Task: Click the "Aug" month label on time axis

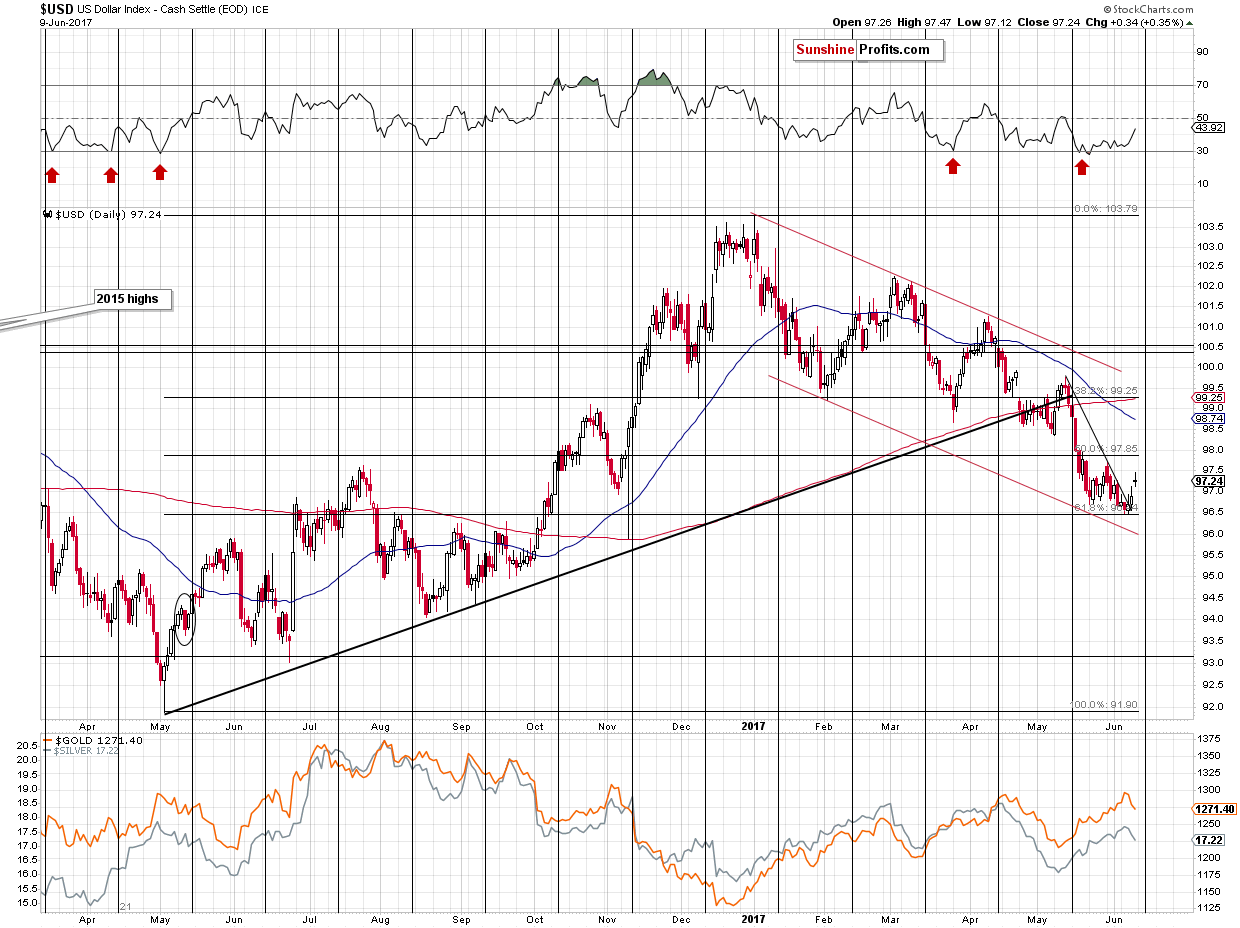Action: coord(380,726)
